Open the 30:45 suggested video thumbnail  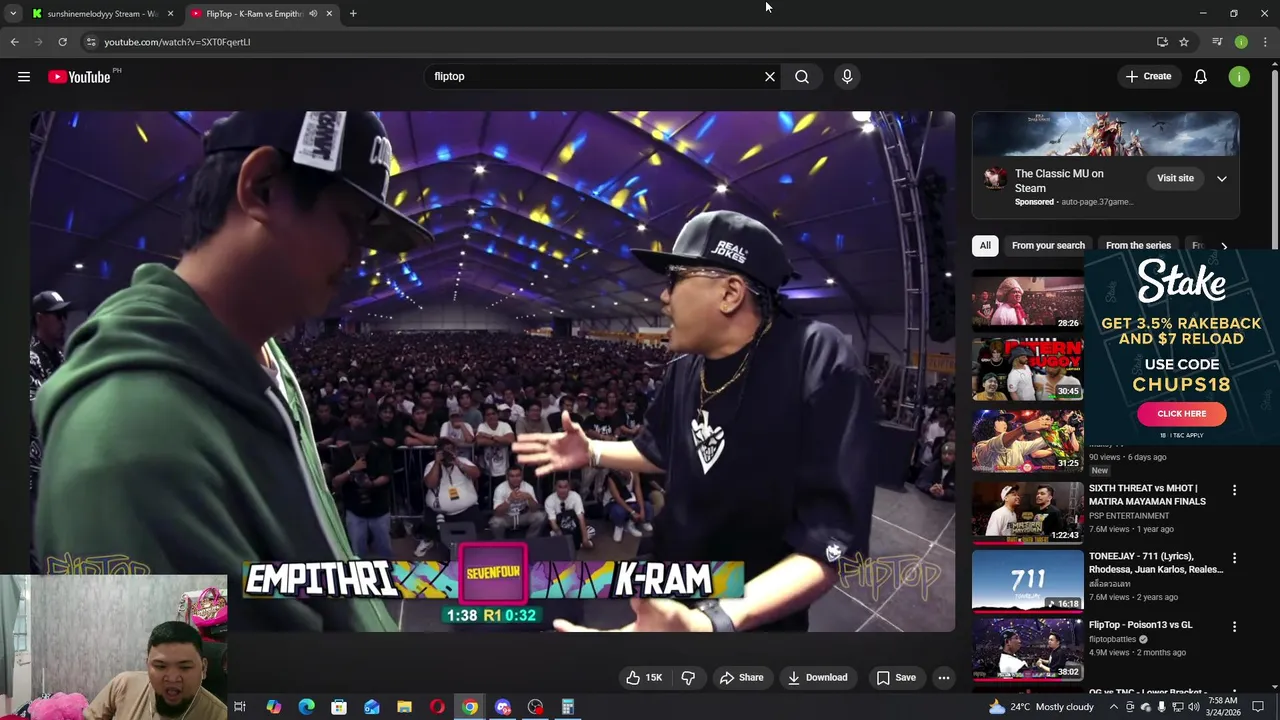(1027, 369)
